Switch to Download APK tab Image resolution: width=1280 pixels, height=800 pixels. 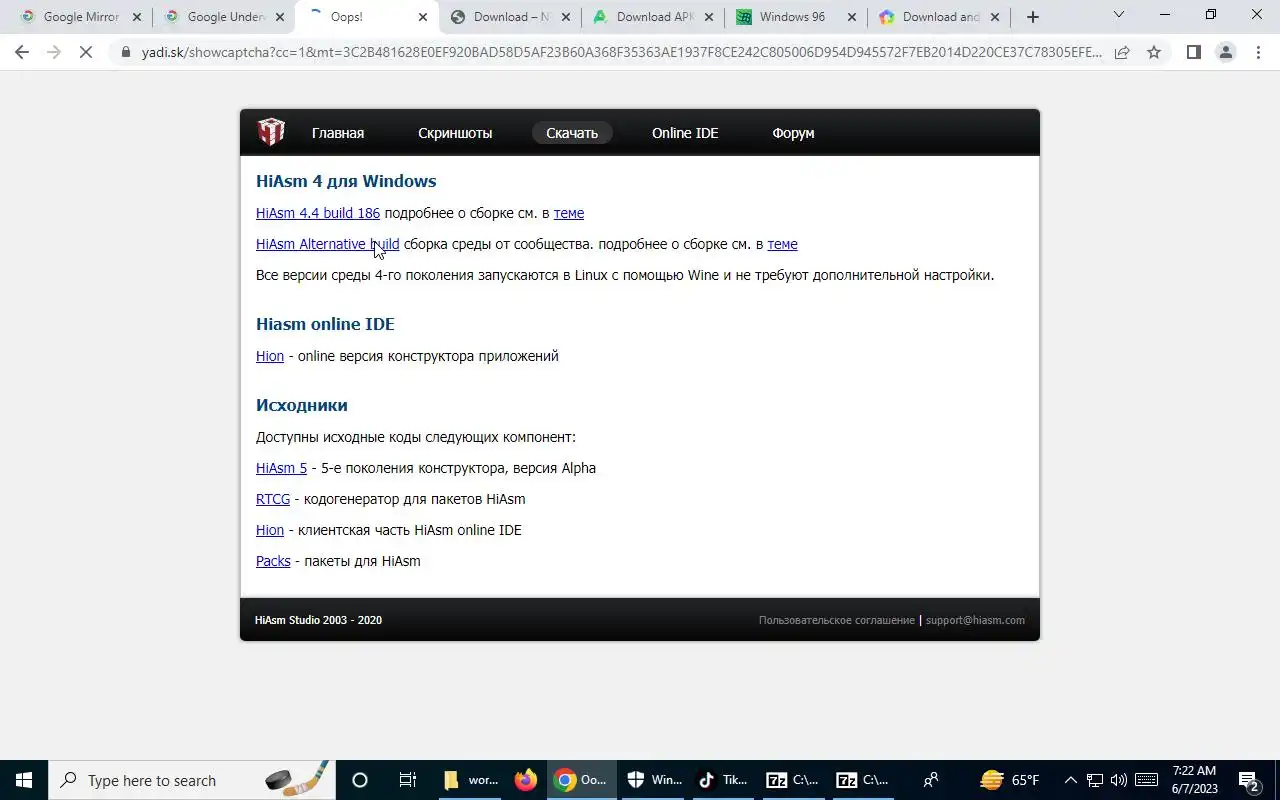coord(655,17)
